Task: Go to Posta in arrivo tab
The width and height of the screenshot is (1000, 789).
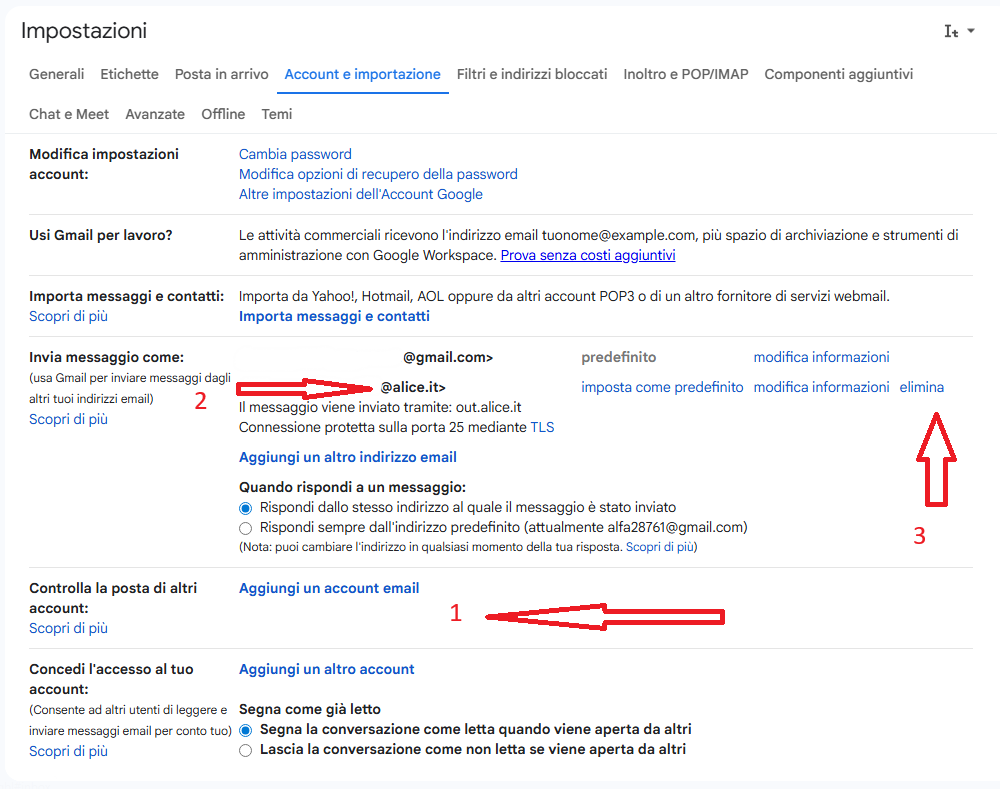Action: pos(221,74)
